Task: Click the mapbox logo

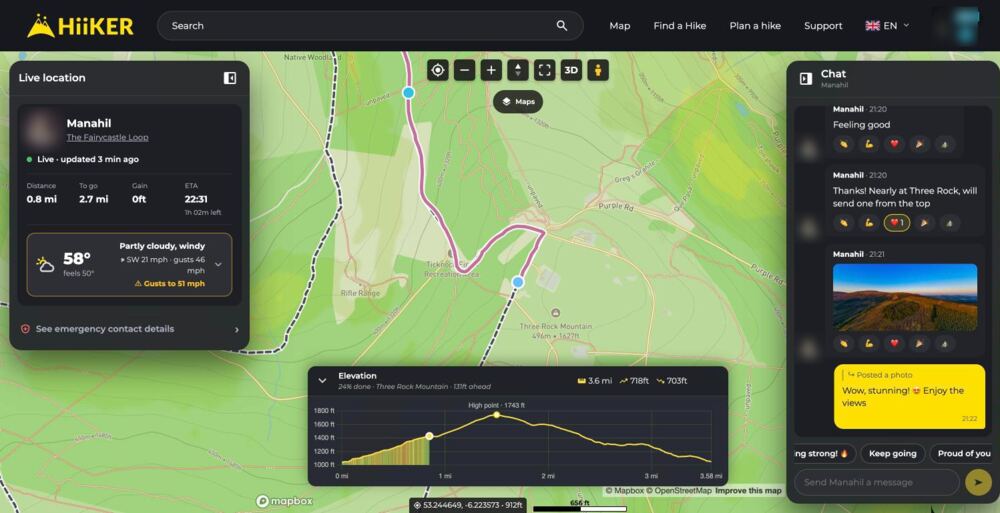Action: pos(284,502)
